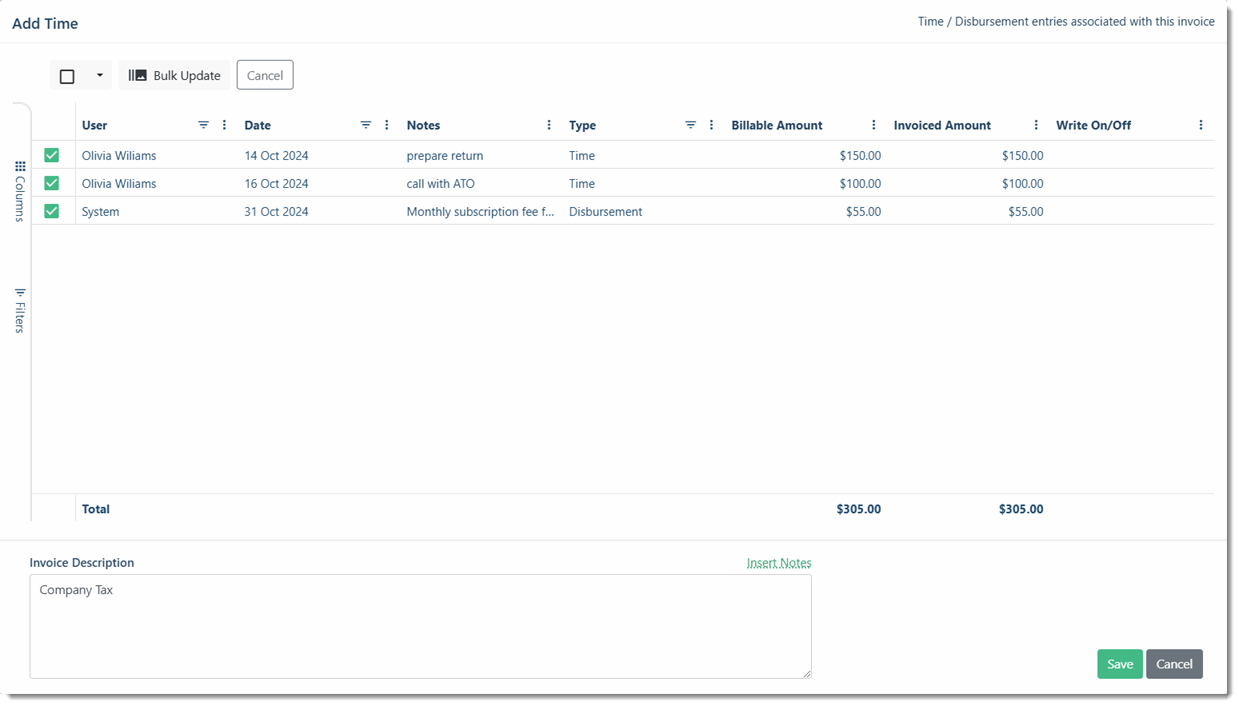Image resolution: width=1239 pixels, height=706 pixels.
Task: Click the 'call with ATO' notes cell
Action: 441,183
